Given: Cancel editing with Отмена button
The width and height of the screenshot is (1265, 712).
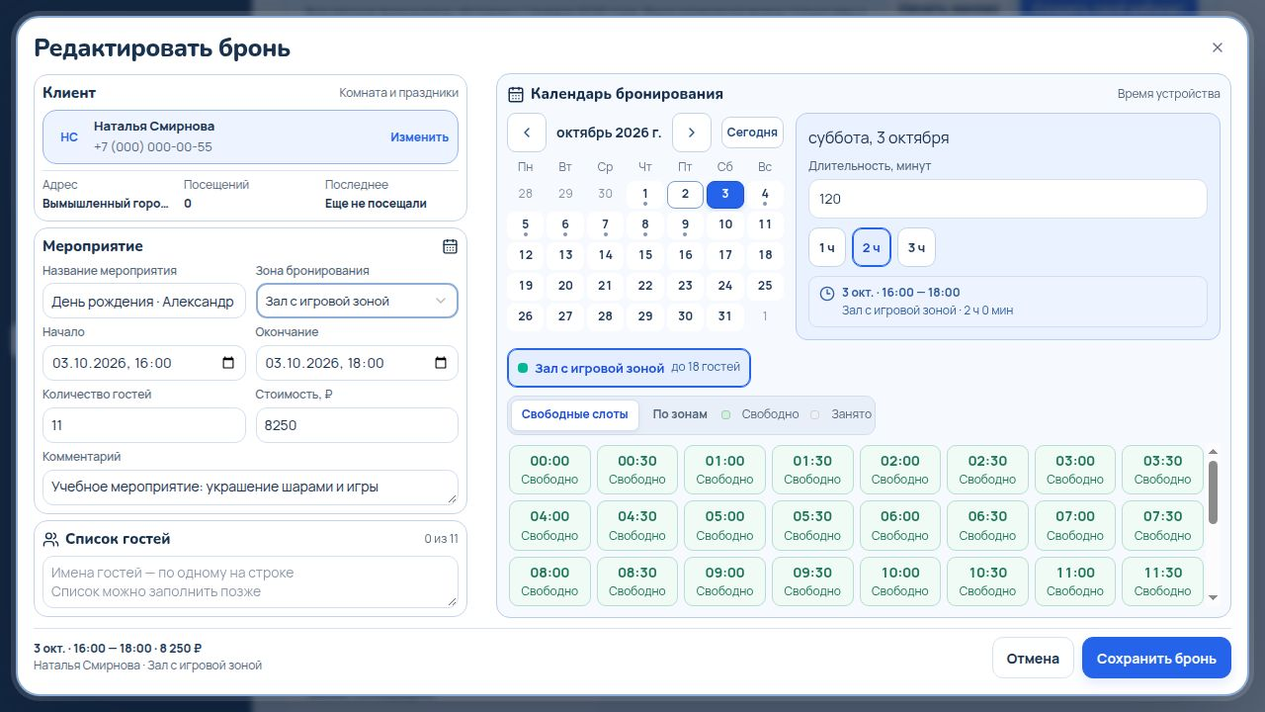Looking at the screenshot, I should [1033, 658].
